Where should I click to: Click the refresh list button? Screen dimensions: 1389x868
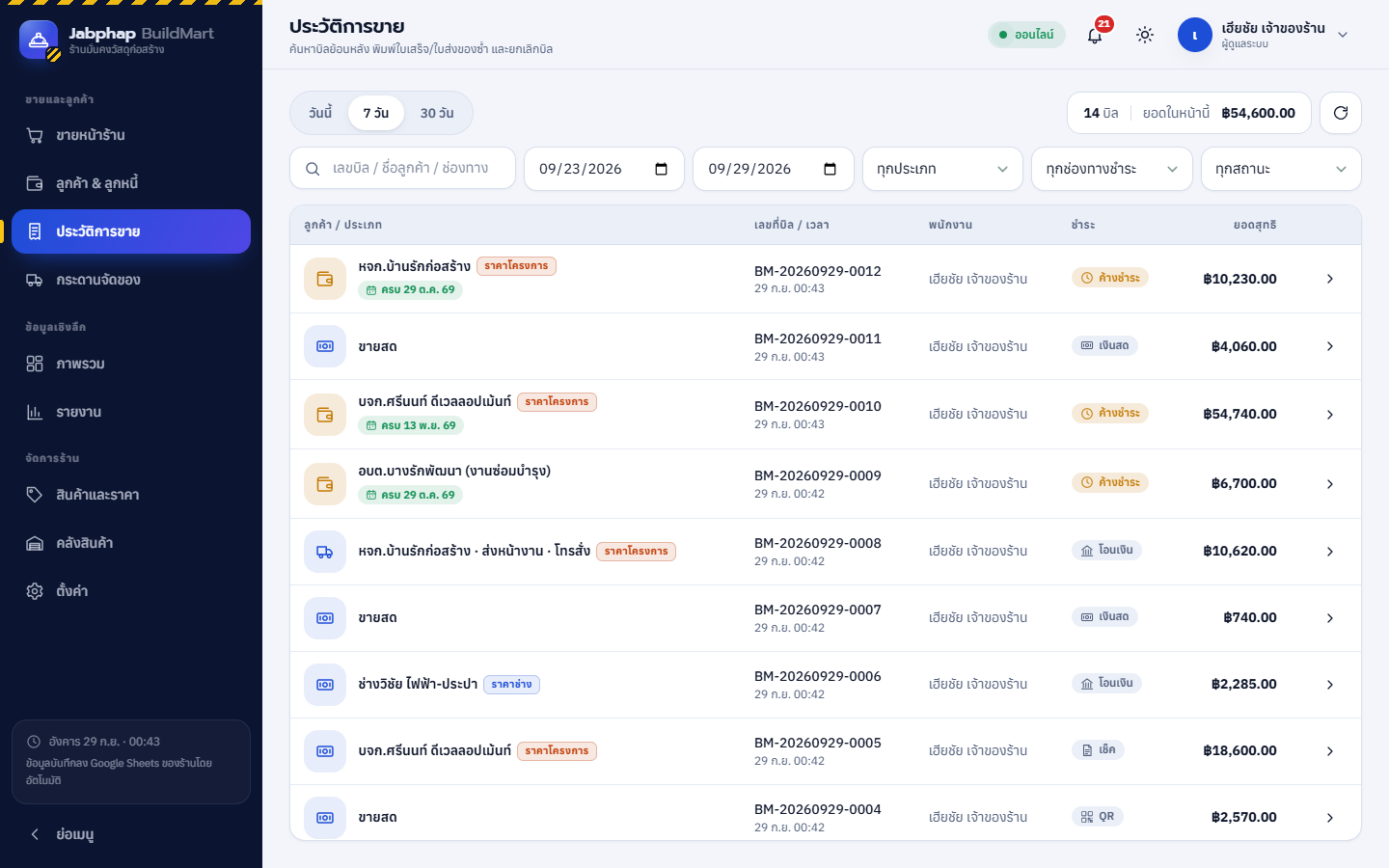click(1341, 113)
